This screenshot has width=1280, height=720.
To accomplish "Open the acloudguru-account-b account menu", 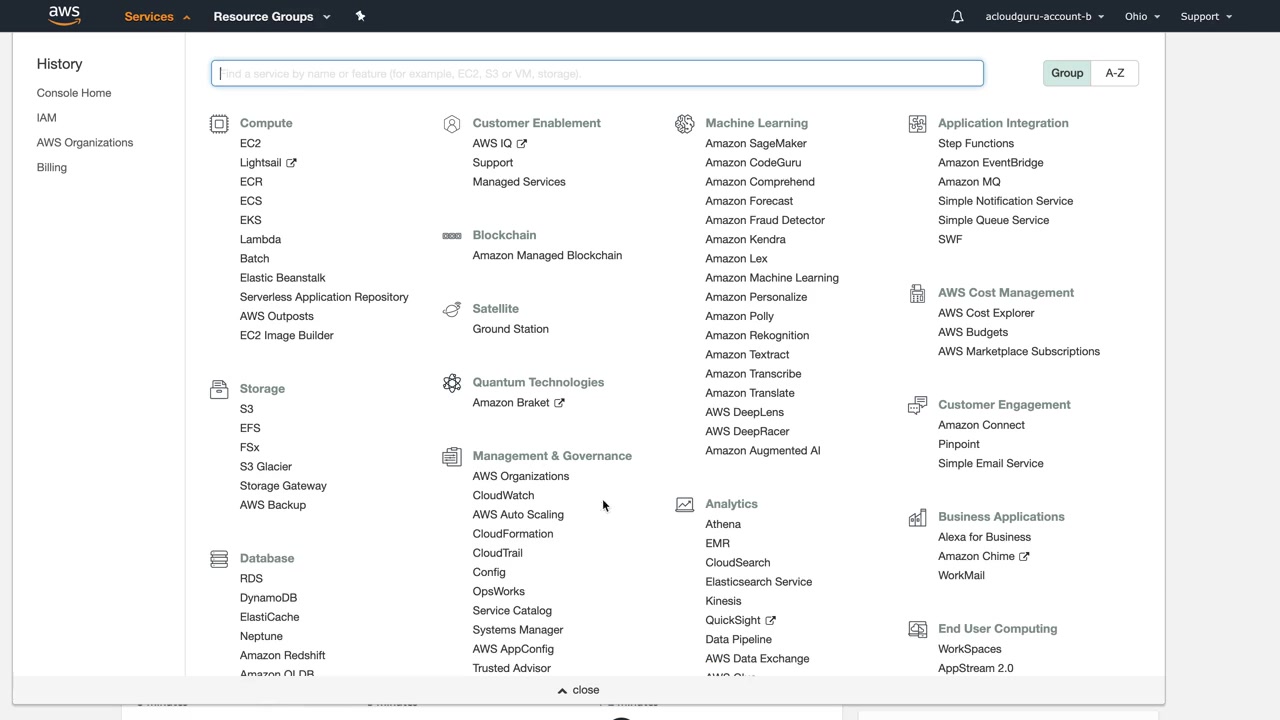I will 1044,17.
